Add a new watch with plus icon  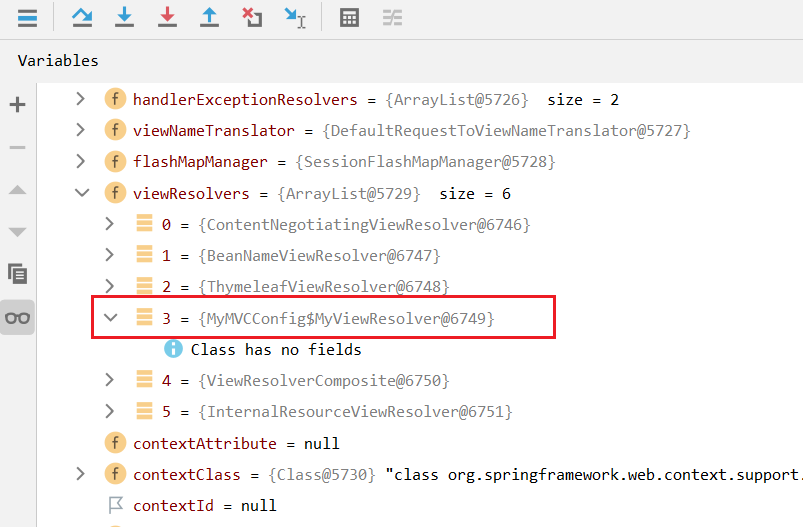click(x=18, y=105)
